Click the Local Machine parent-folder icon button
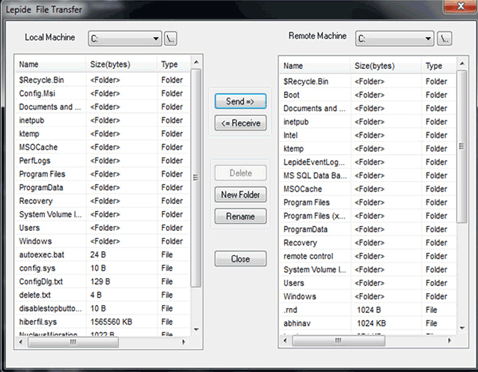This screenshot has height=372, width=478. coord(170,39)
